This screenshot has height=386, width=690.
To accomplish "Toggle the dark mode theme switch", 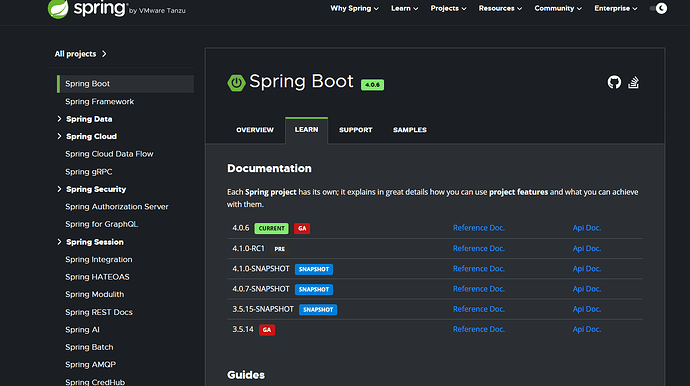I will (658, 8).
